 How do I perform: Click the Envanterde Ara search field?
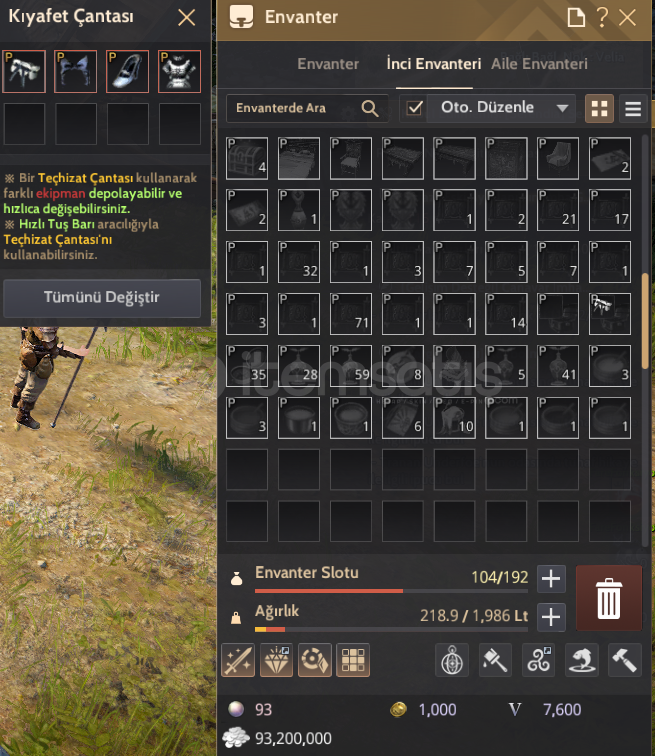[x=307, y=108]
